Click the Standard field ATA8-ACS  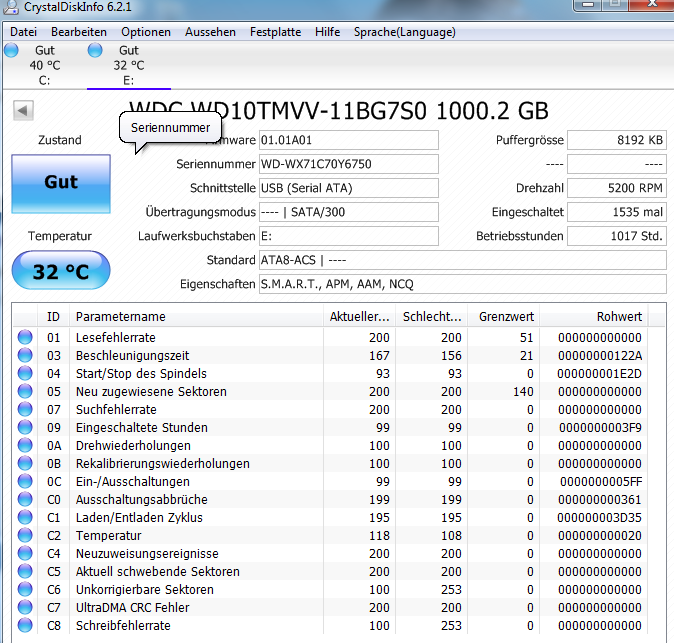(463, 260)
